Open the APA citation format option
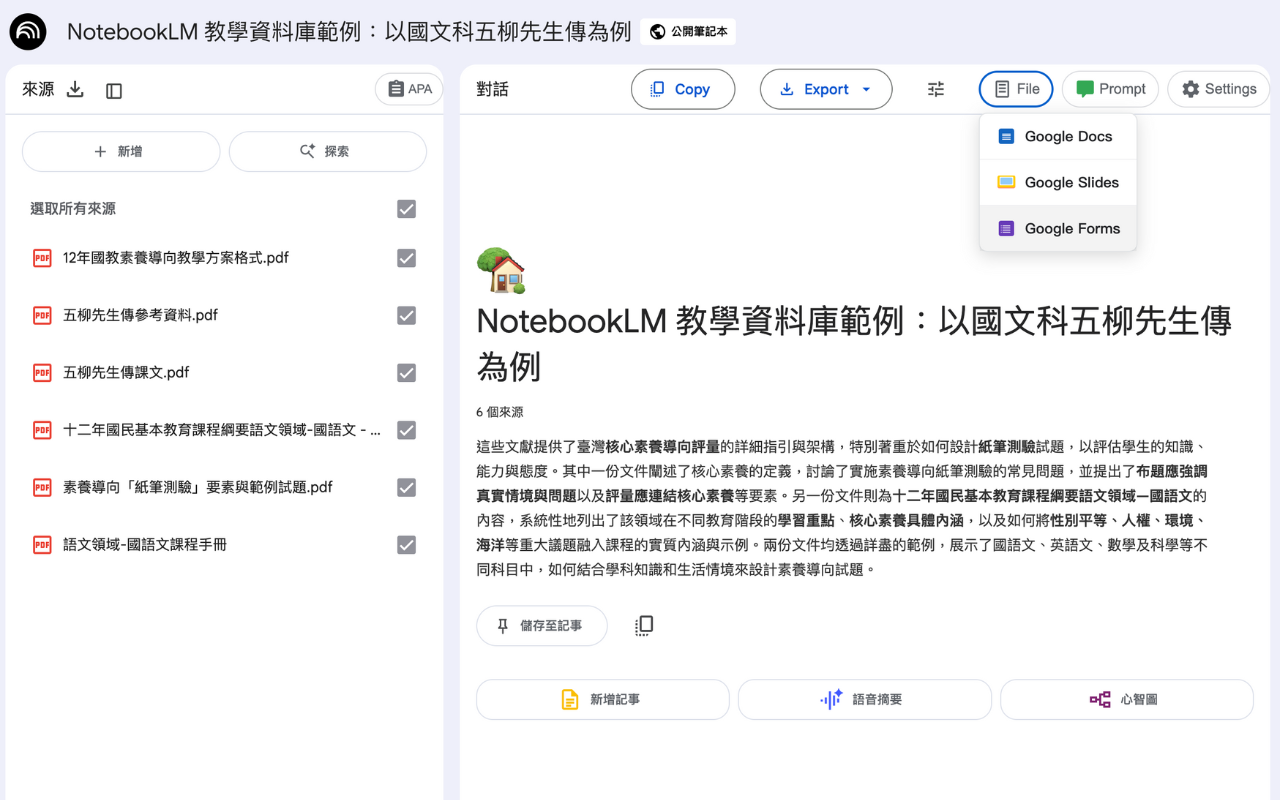1280x800 pixels. pos(409,89)
